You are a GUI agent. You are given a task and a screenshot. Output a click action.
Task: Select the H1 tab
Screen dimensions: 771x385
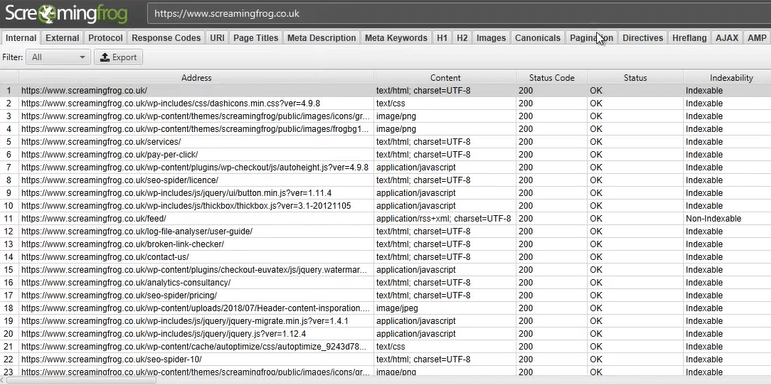click(442, 38)
